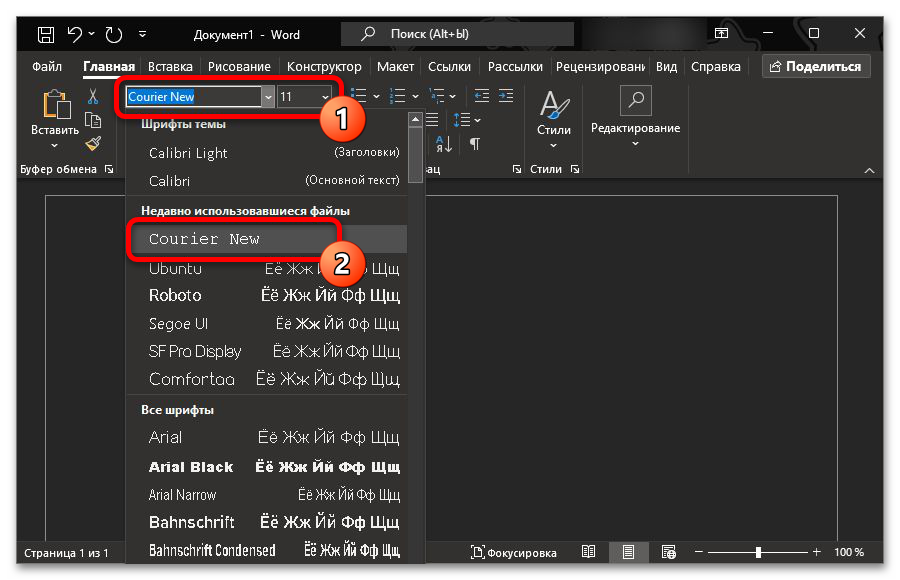Toggle paragraph marks display (¶)
900x580 pixels.
pyautogui.click(x=475, y=144)
